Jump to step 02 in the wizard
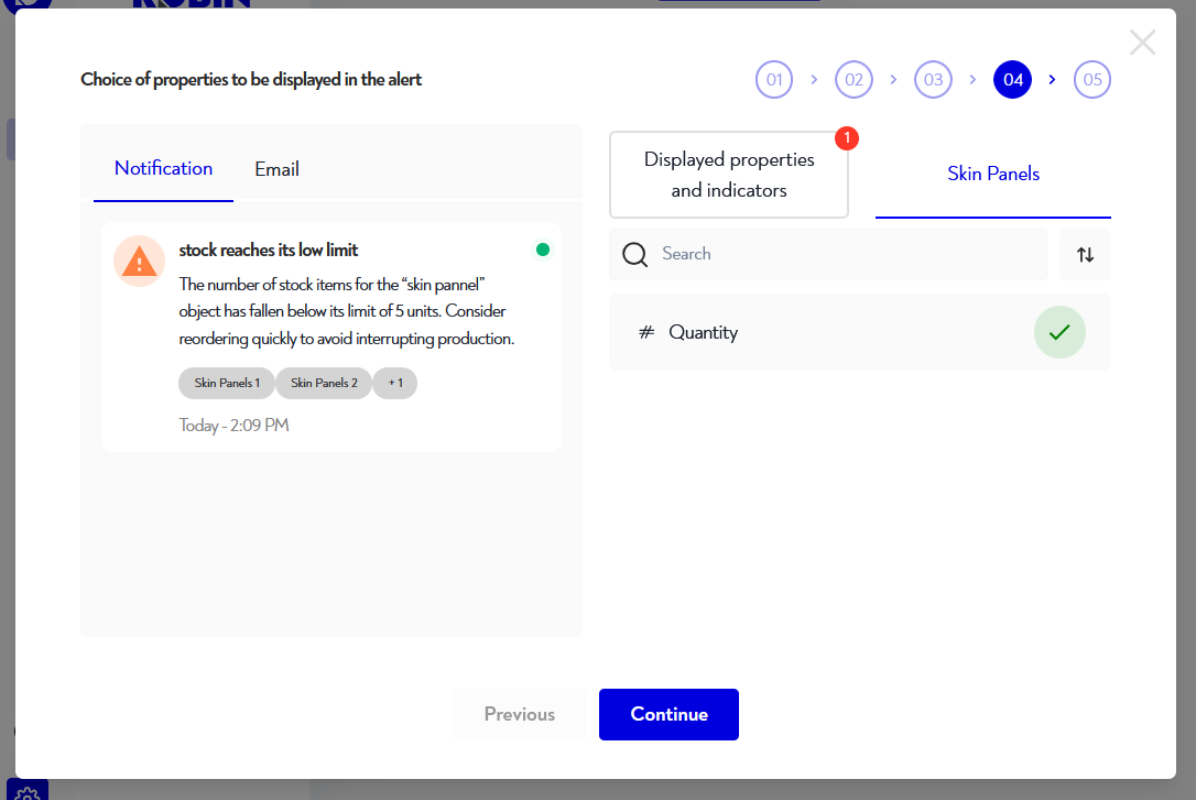This screenshot has height=800, width=1196. (x=854, y=80)
